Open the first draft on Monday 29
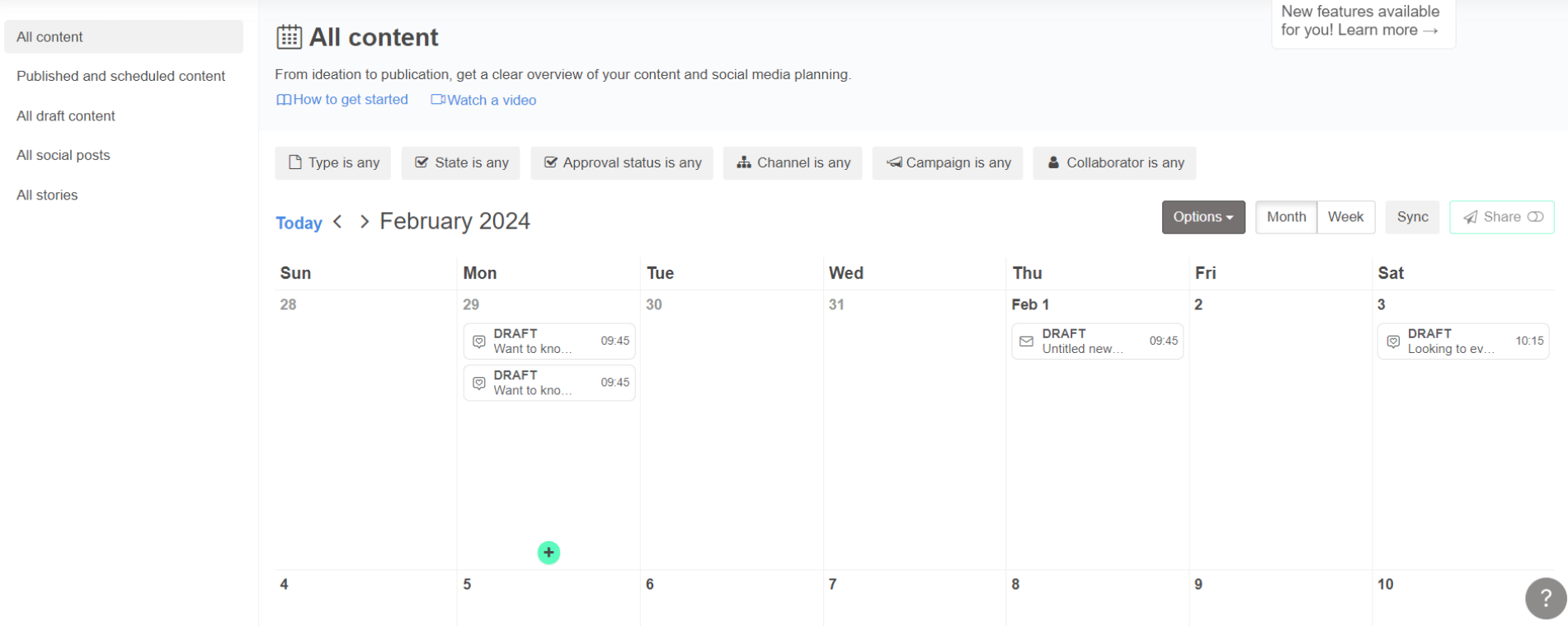Image resolution: width=1568 pixels, height=626 pixels. coord(549,341)
